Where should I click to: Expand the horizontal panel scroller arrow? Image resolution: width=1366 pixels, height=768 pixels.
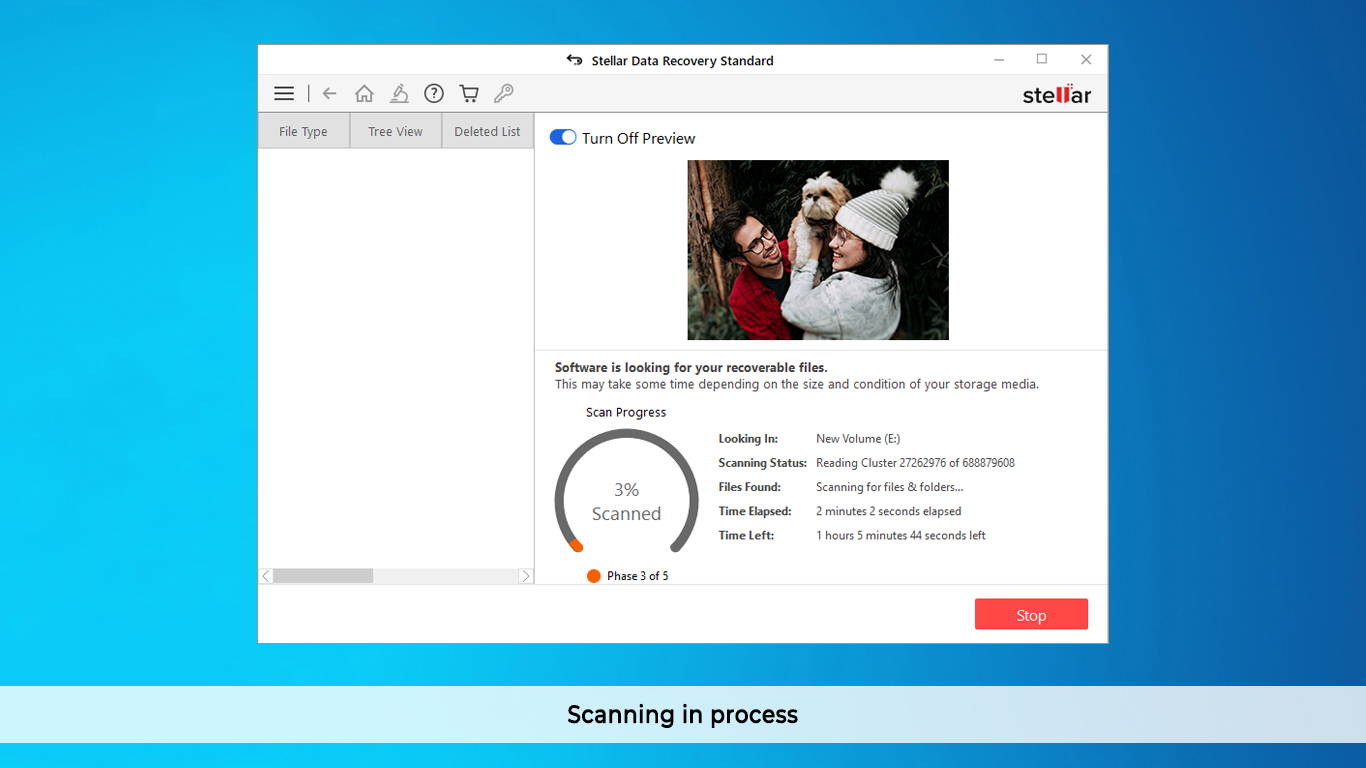tap(527, 576)
